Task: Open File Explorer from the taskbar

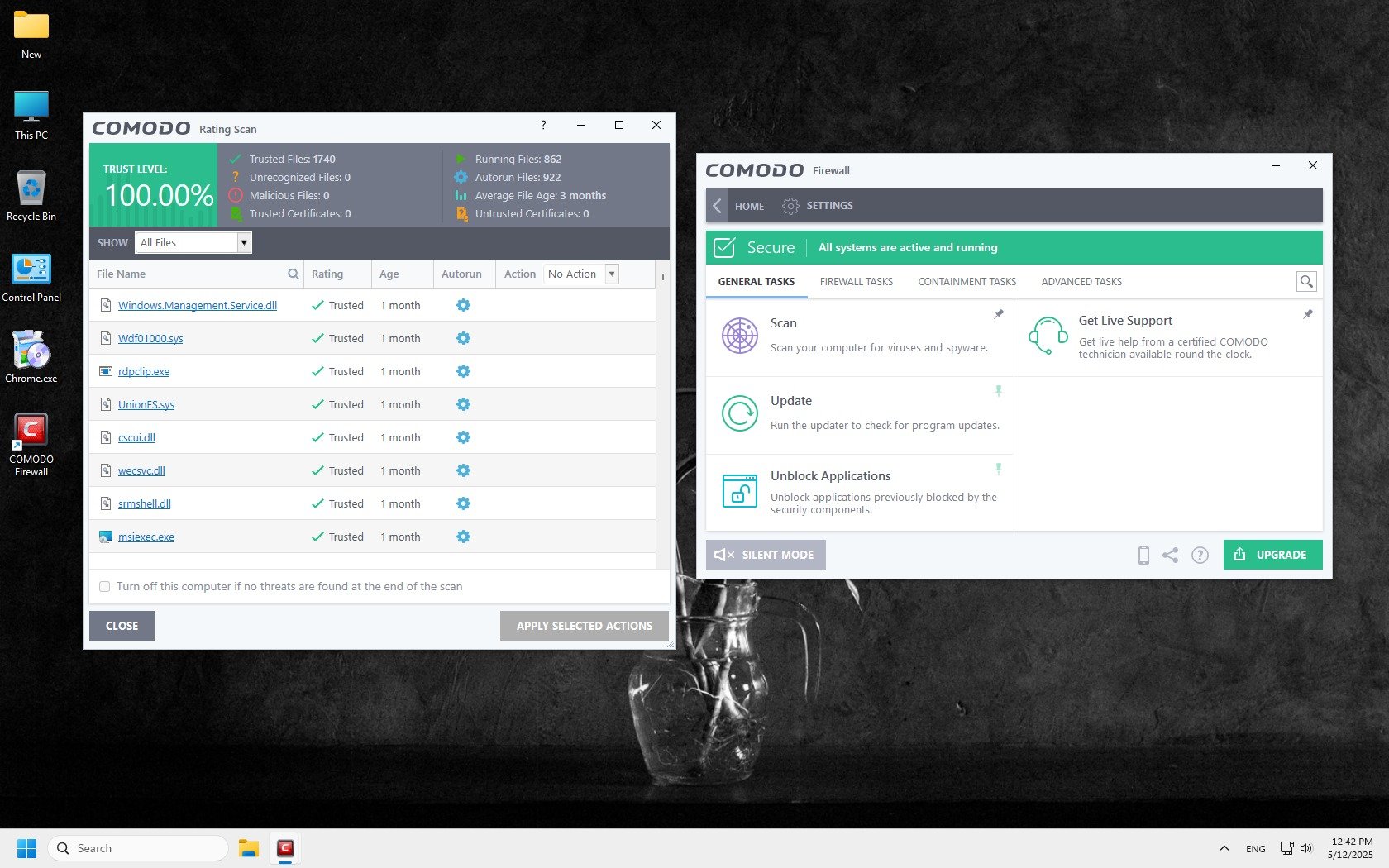Action: click(x=249, y=848)
